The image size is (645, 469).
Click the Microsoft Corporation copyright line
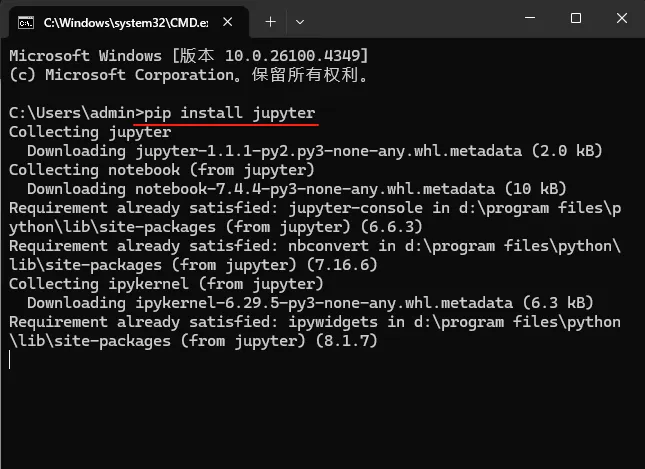tap(189, 75)
